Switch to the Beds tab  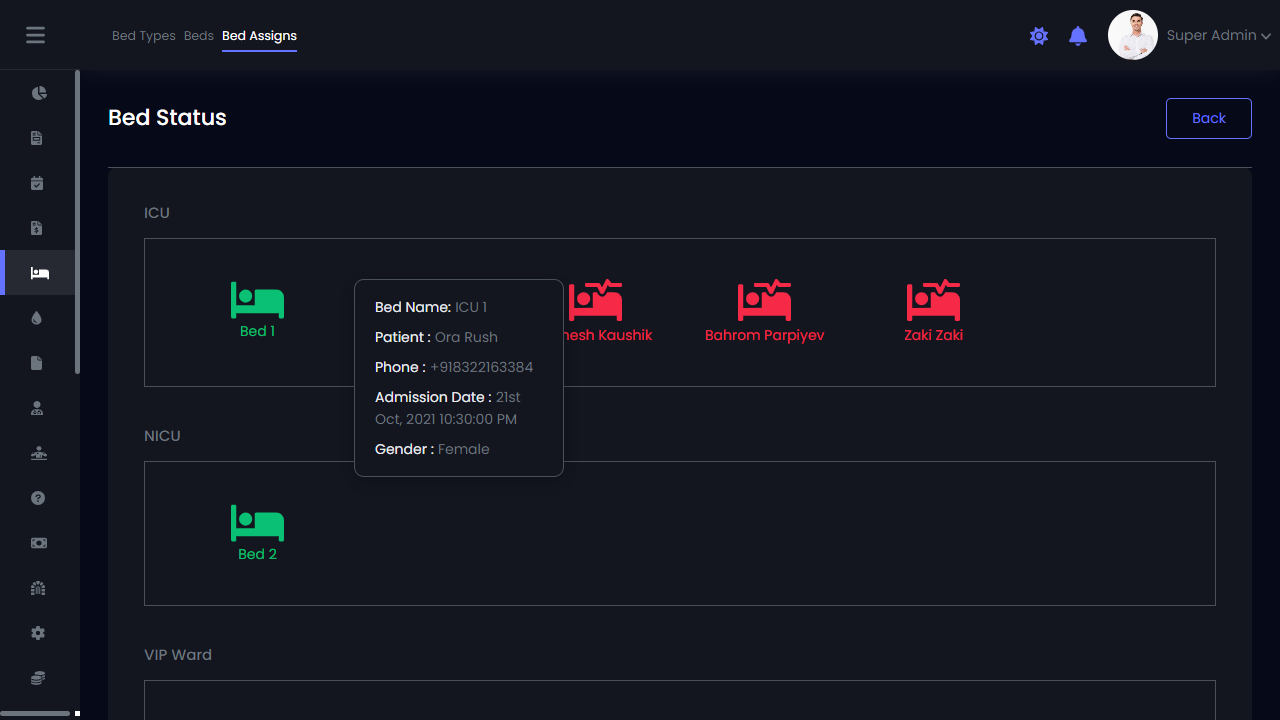pos(199,36)
